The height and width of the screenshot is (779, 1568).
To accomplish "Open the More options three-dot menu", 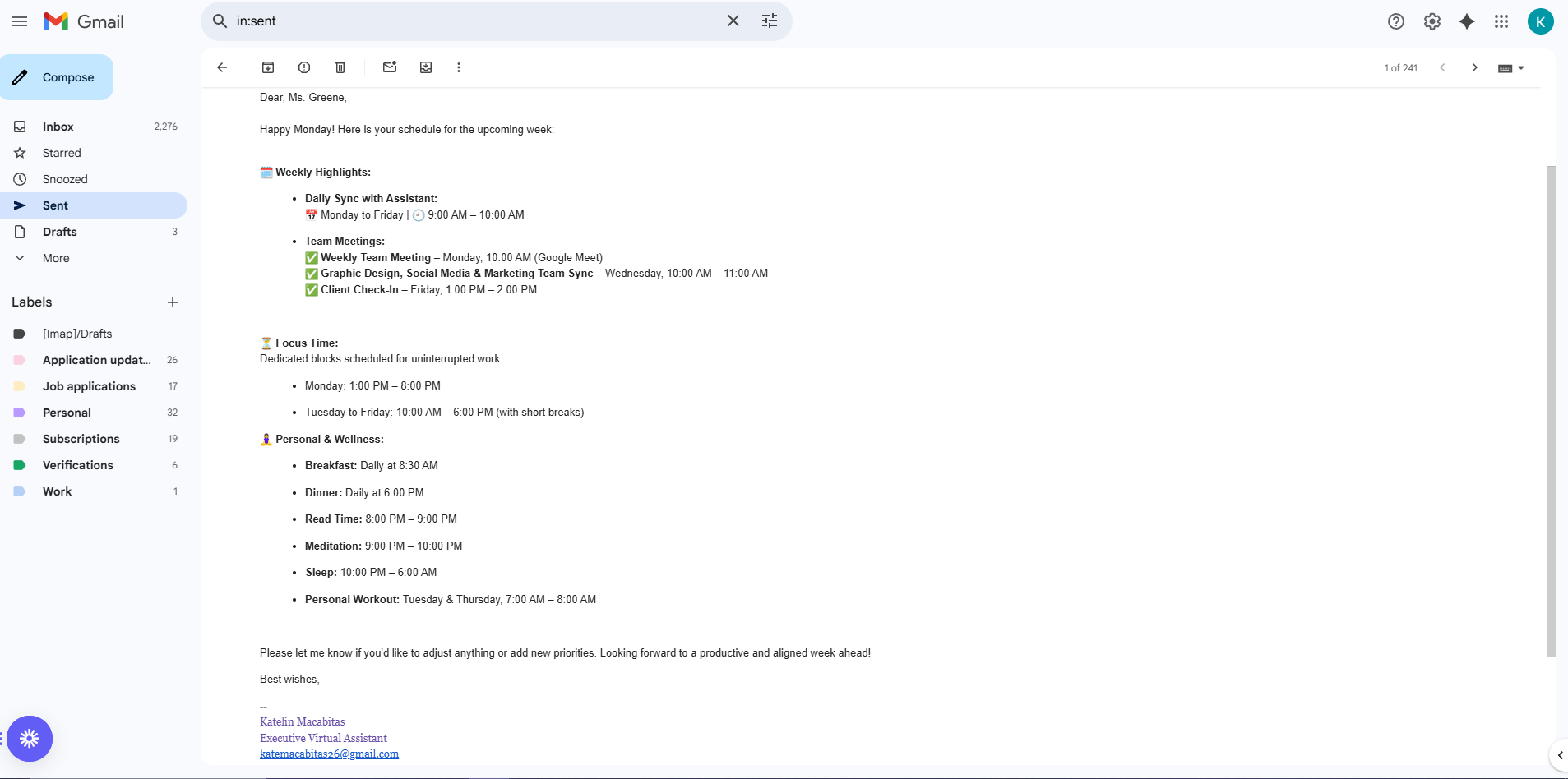I will [x=459, y=67].
